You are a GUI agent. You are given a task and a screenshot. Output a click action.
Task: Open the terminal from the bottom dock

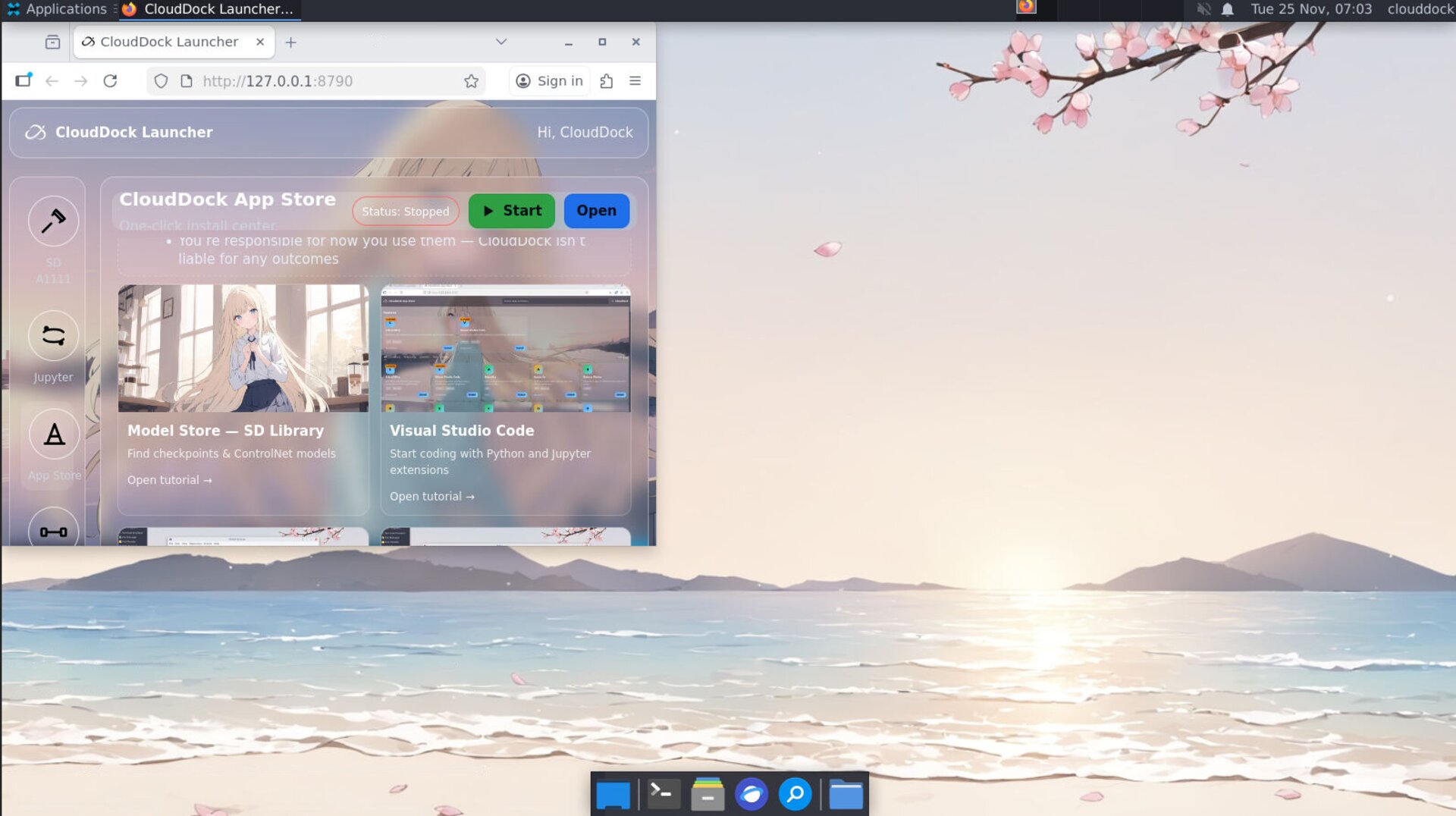(x=662, y=794)
